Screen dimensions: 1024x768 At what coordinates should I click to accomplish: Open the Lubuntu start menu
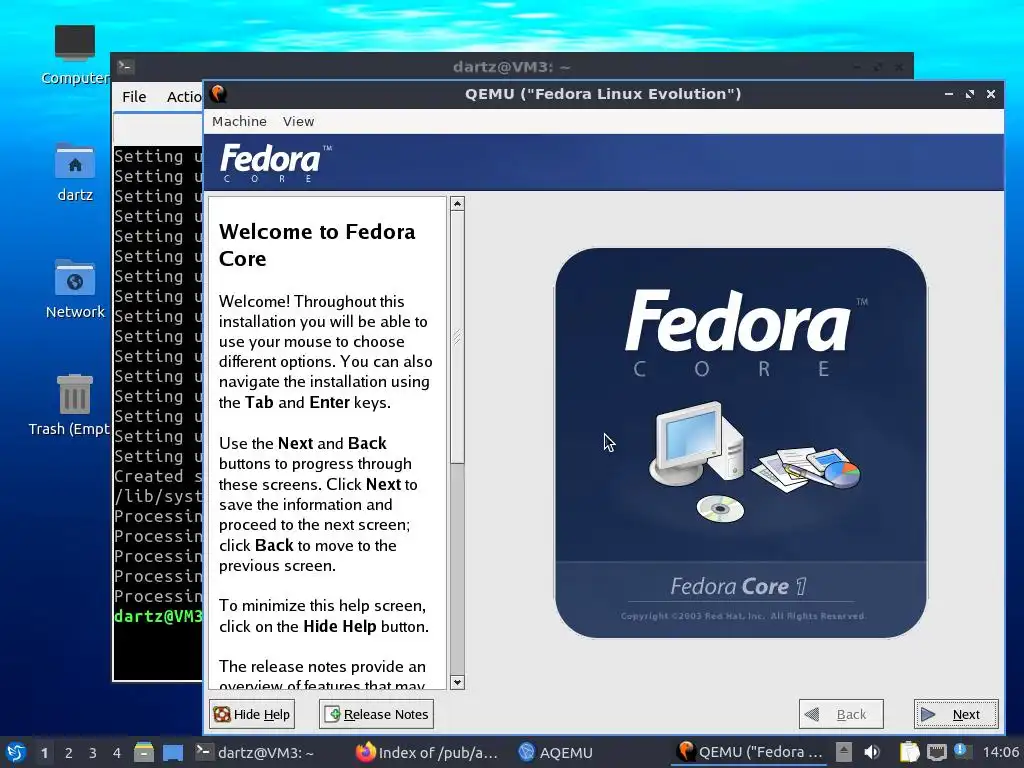[x=15, y=752]
